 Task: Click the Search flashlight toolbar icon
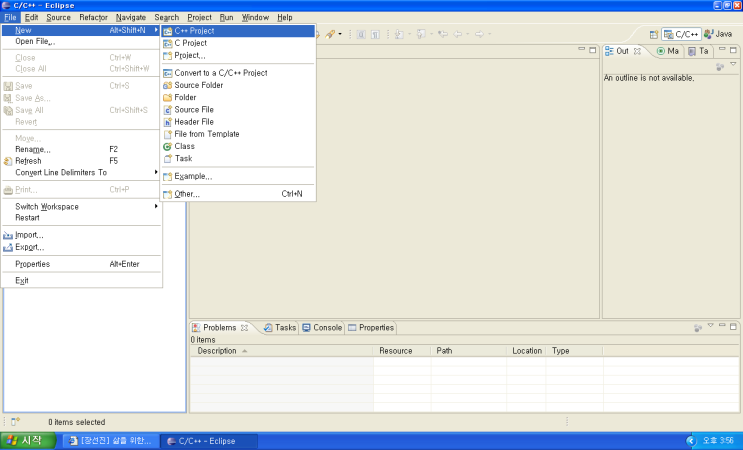pyautogui.click(x=330, y=34)
